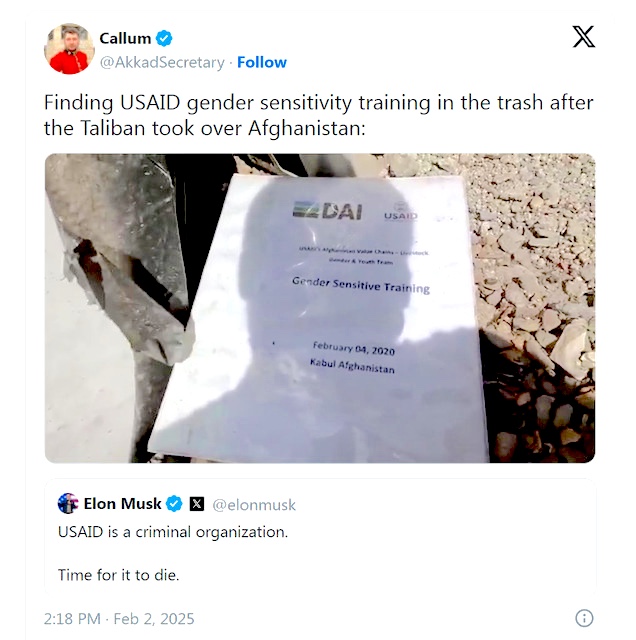Click Callum's blue verified badge

[164, 38]
